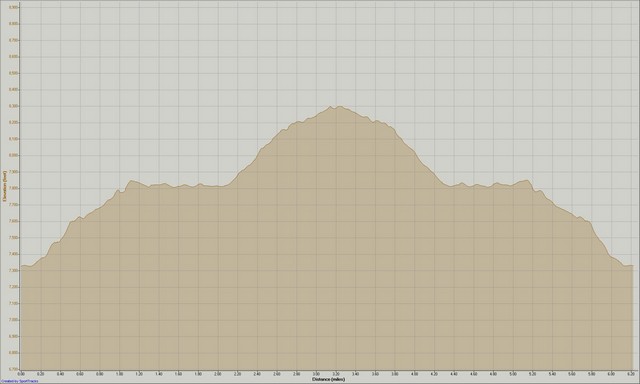The width and height of the screenshot is (640, 384).
Task: Click the 8,900 elevation axis label
Action: [13, 7]
